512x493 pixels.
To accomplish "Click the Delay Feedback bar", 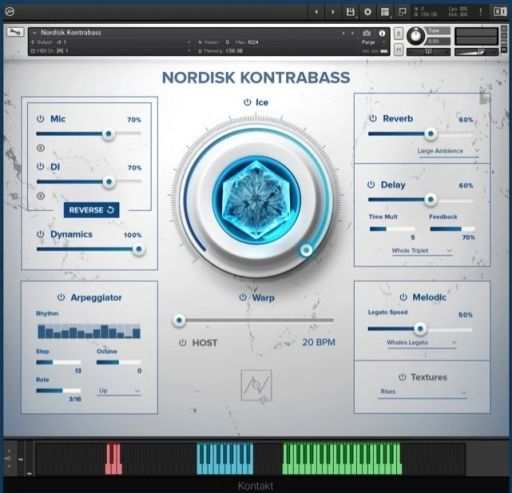I will pos(452,229).
